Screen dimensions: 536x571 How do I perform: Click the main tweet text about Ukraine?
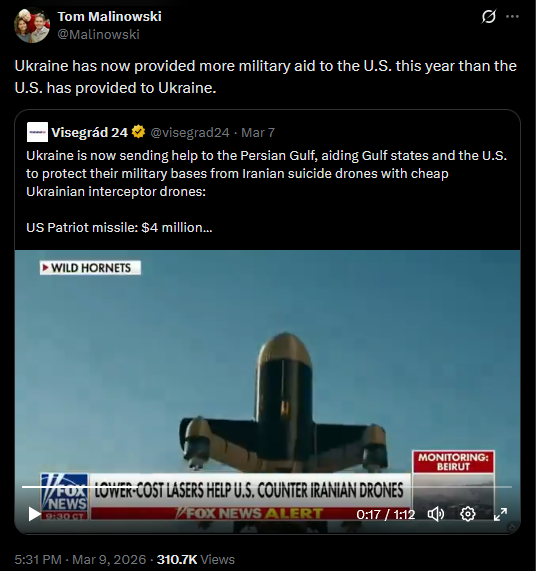(265, 77)
